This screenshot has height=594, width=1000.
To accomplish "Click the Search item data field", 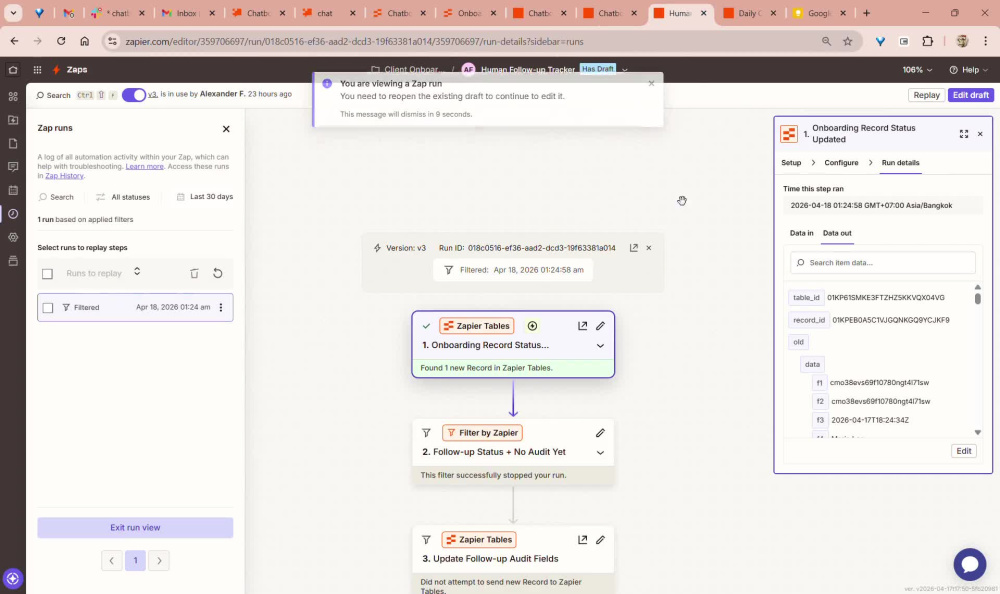I will [x=883, y=263].
